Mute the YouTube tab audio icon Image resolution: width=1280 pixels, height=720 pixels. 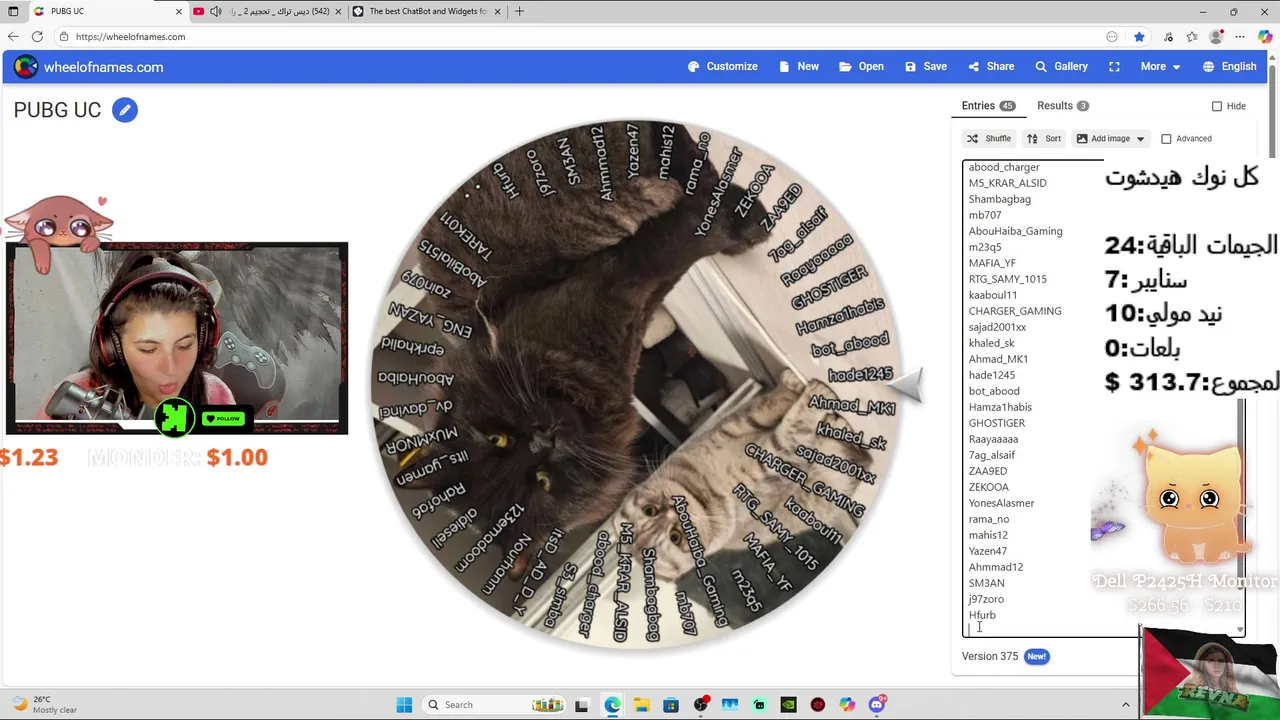tap(215, 11)
